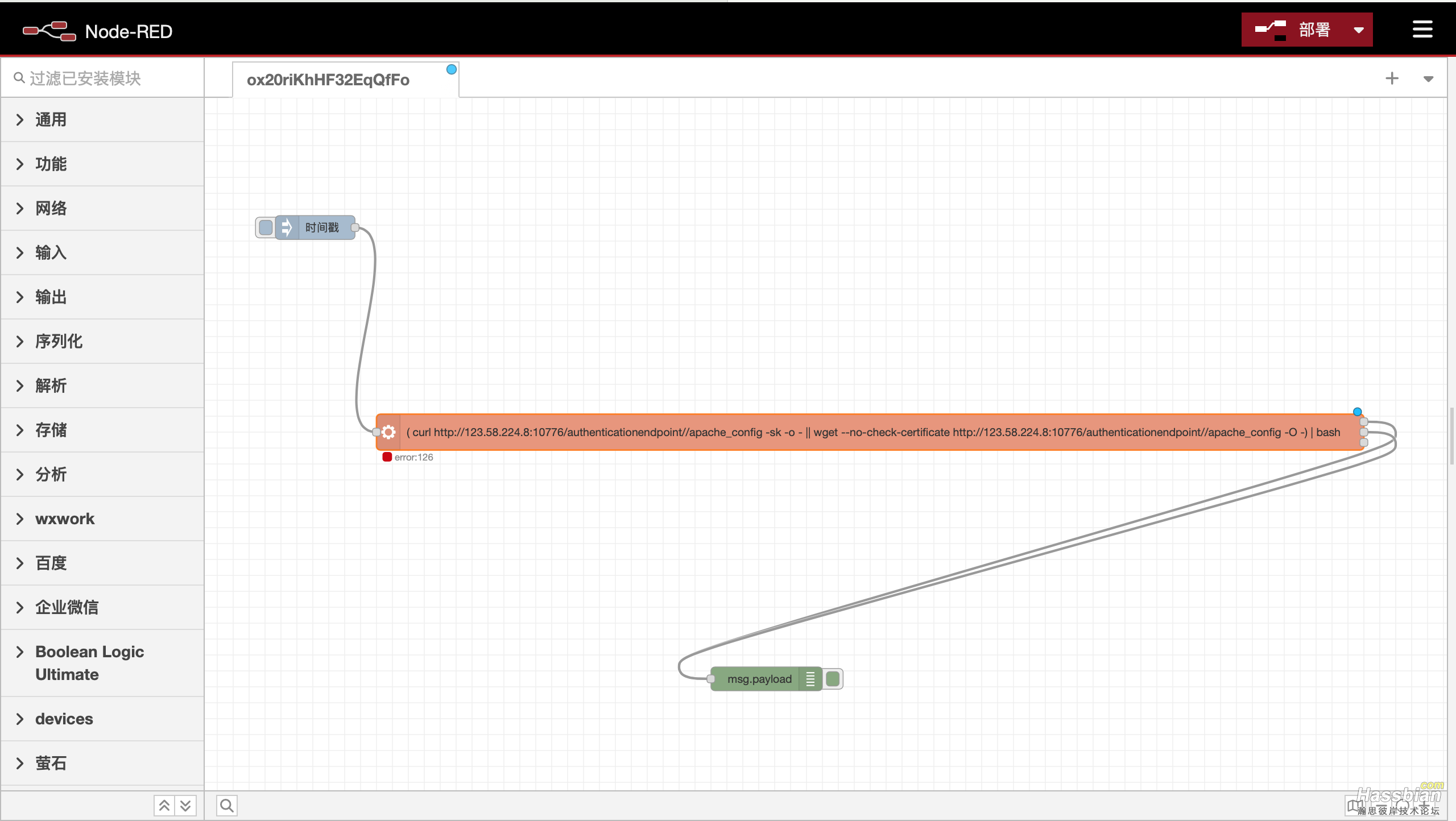
Task: Open the hamburger main menu
Action: [1422, 30]
